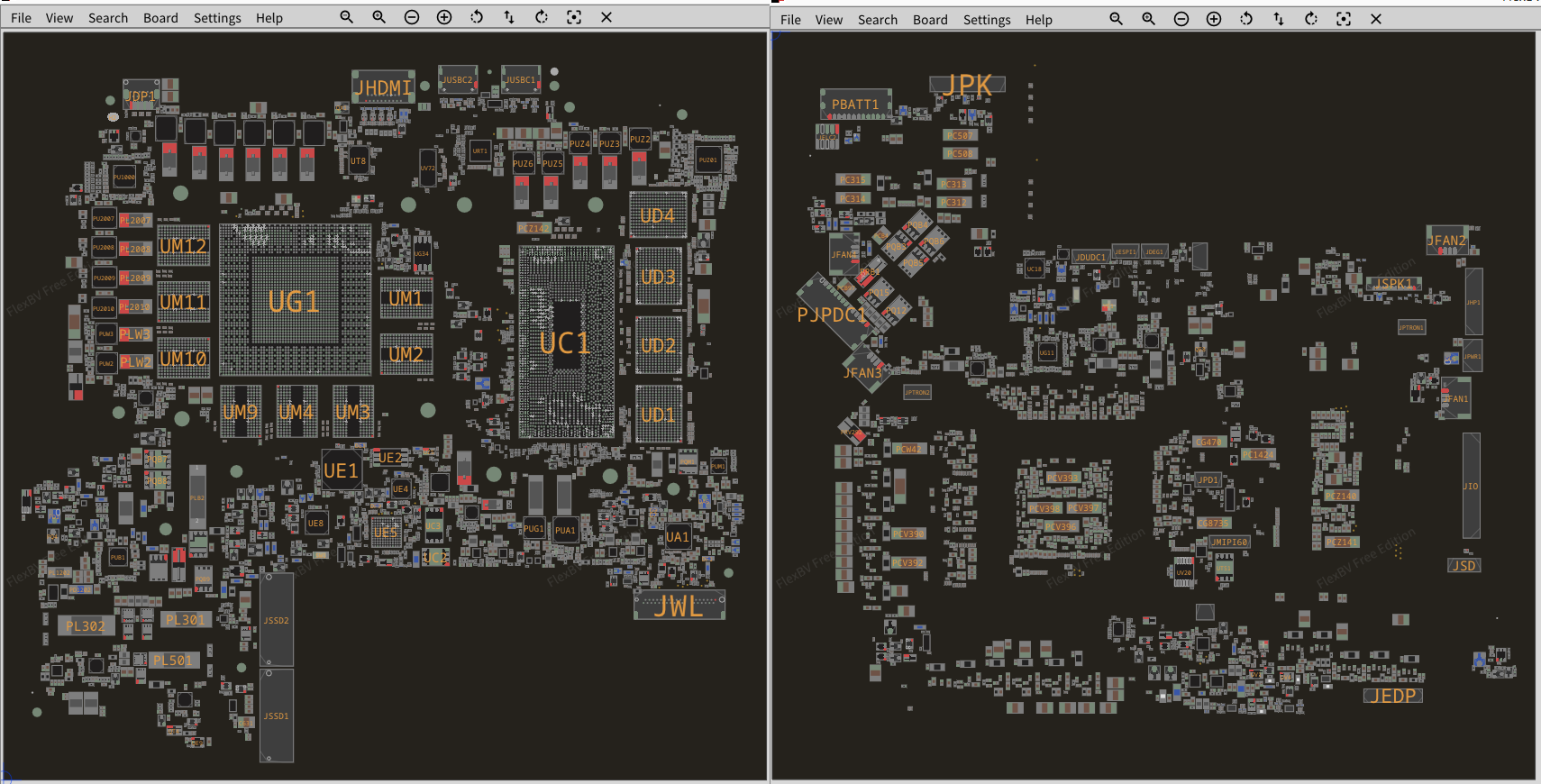Click the circled plus icon in right window
This screenshot has width=1541, height=784.
[x=1214, y=19]
